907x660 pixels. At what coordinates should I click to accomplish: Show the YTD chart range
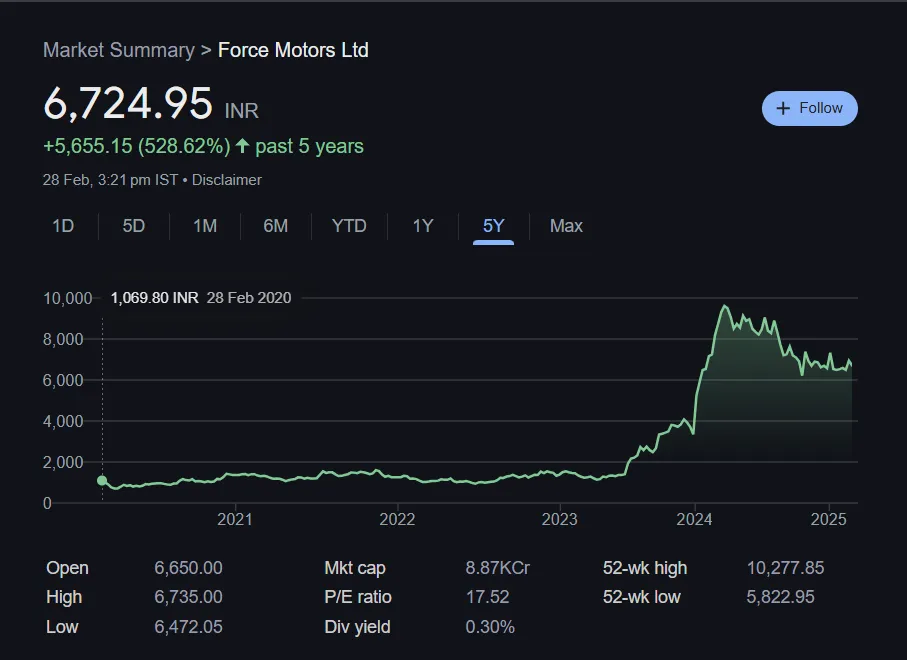pos(349,226)
